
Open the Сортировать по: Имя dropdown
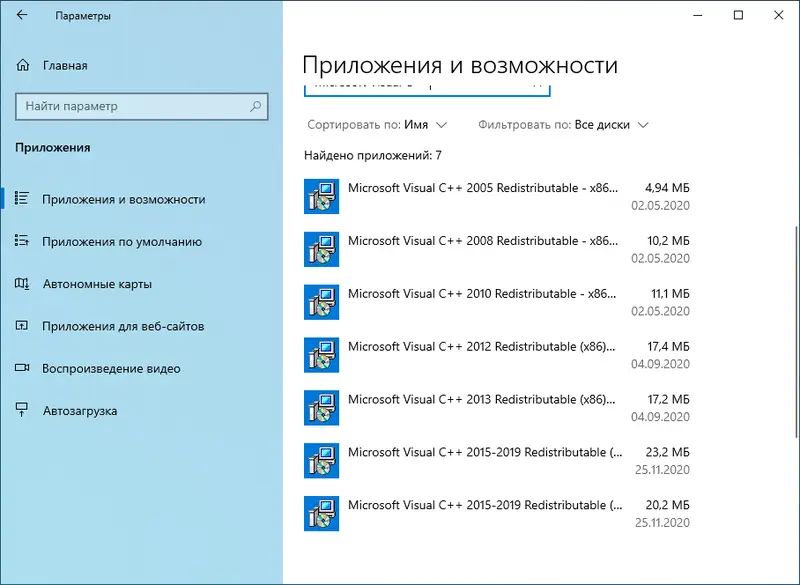377,125
